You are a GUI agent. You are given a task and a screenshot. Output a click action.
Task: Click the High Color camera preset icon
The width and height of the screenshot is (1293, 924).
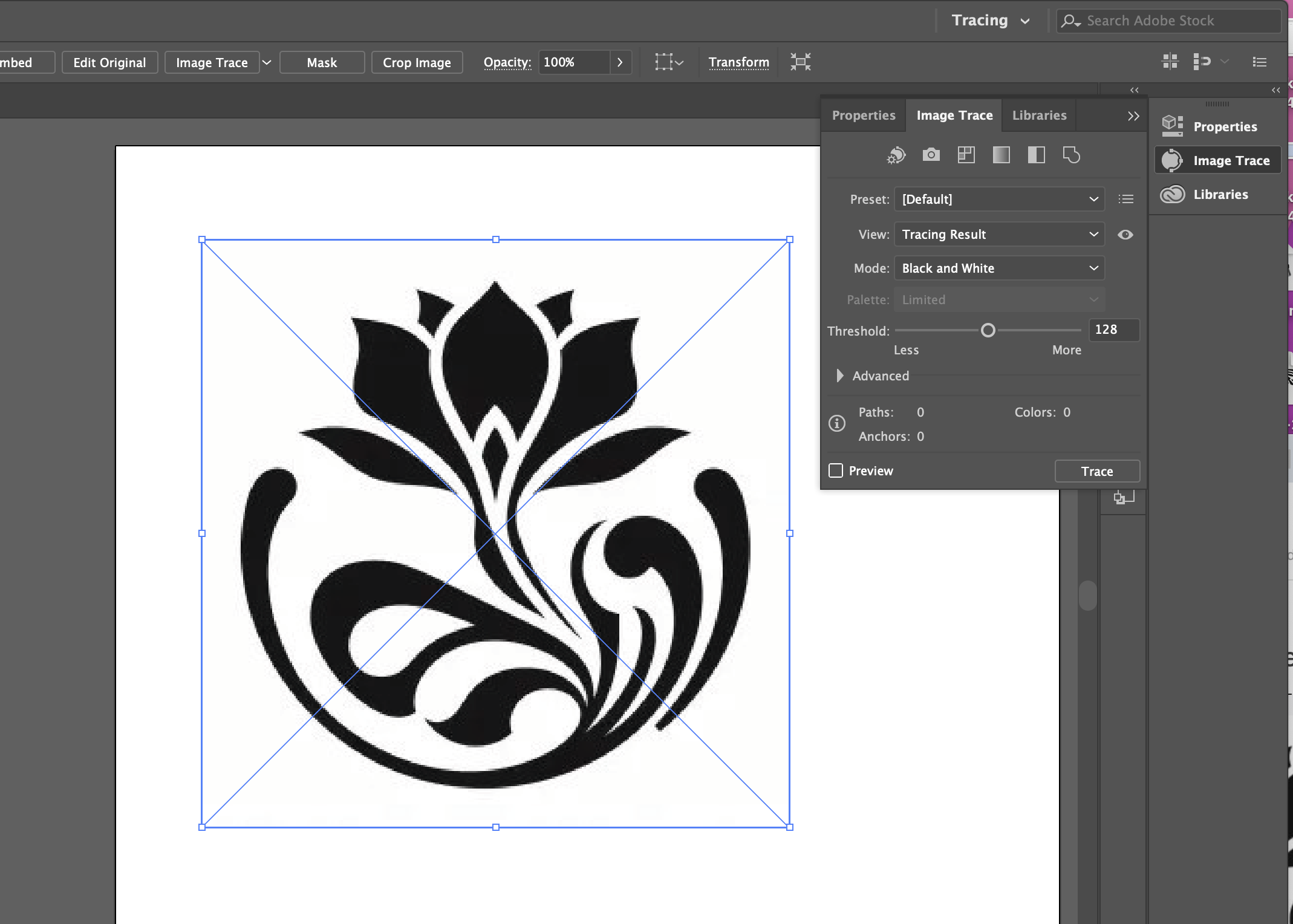click(x=931, y=155)
